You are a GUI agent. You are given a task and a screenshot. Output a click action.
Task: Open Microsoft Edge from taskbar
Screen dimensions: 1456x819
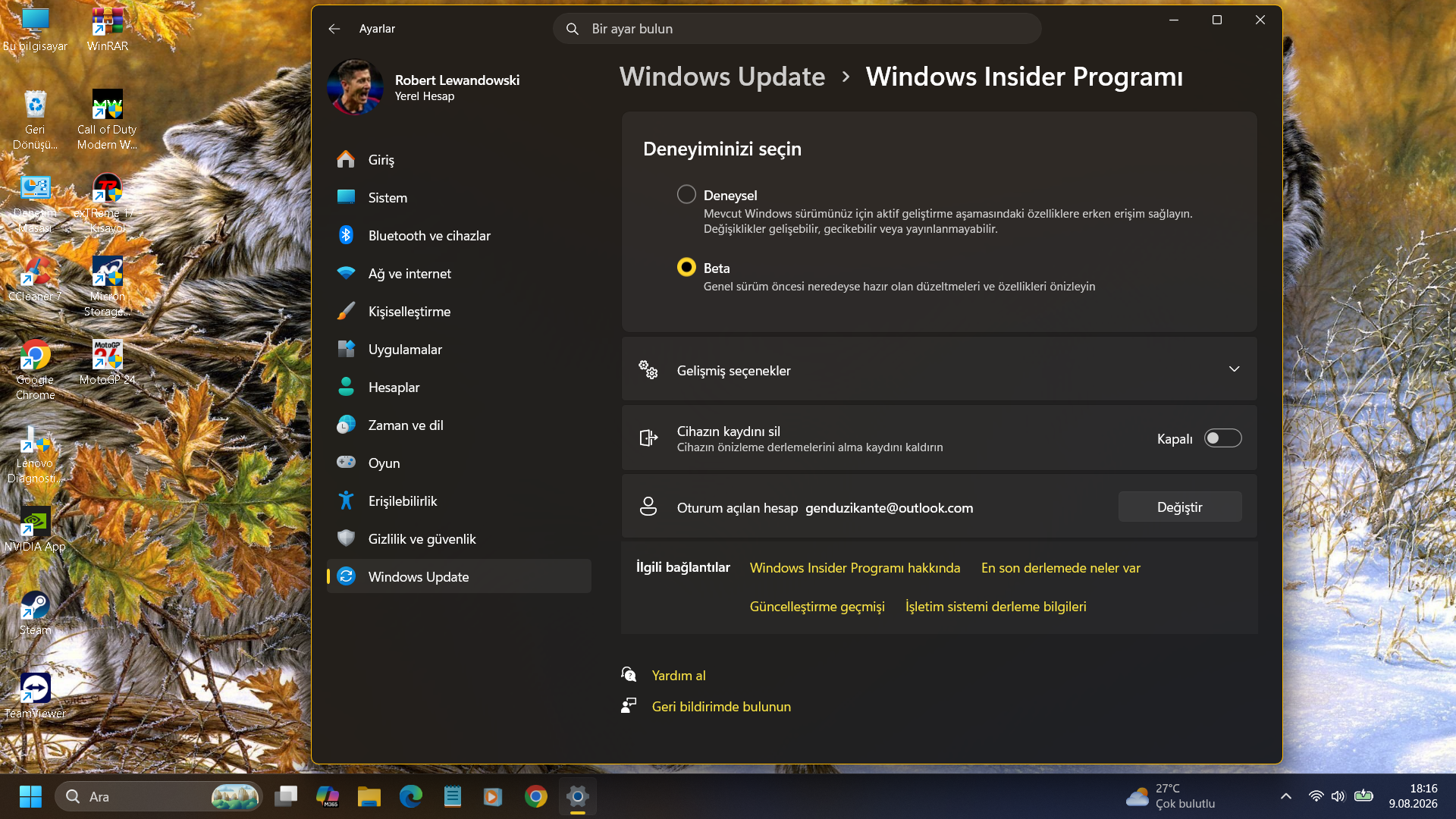(411, 796)
